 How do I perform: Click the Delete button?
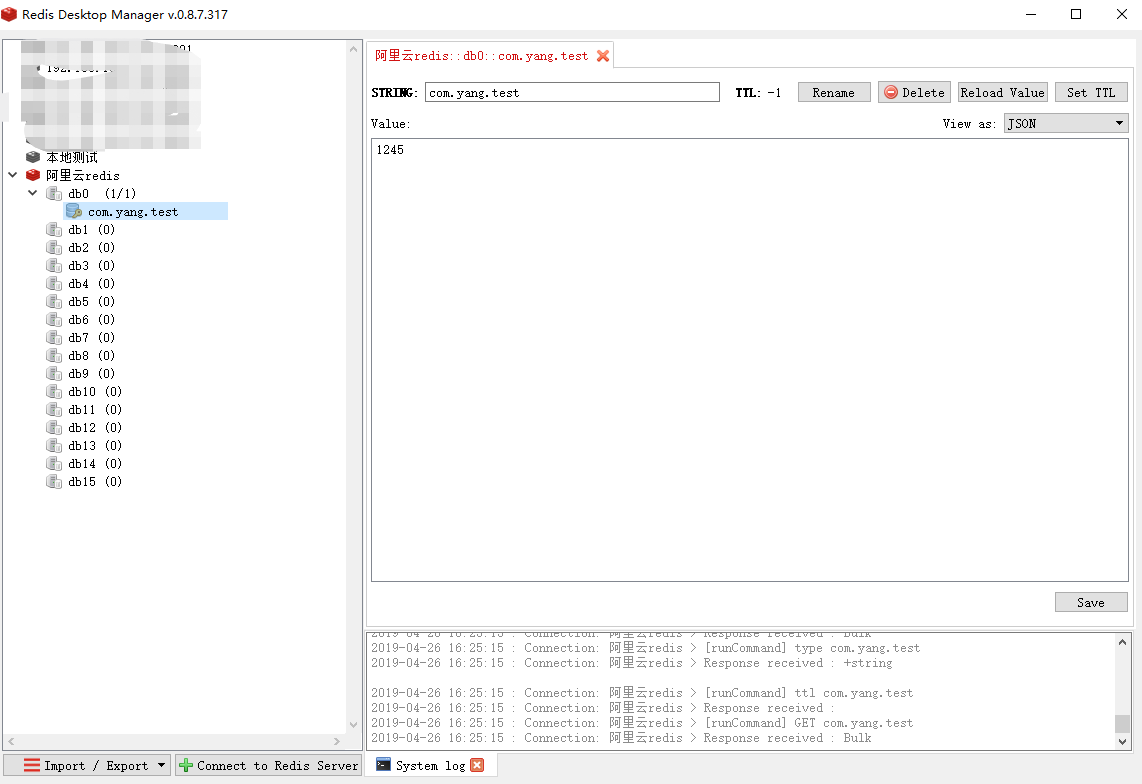tap(914, 93)
